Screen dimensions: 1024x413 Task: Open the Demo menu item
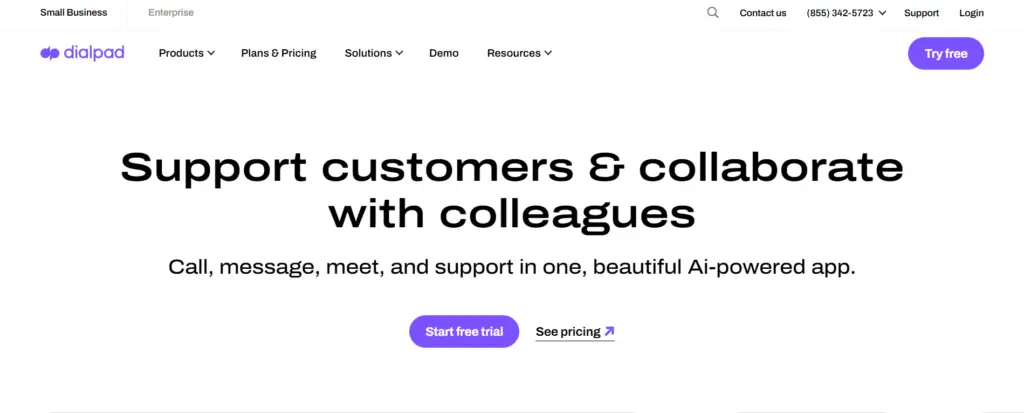[x=444, y=54]
